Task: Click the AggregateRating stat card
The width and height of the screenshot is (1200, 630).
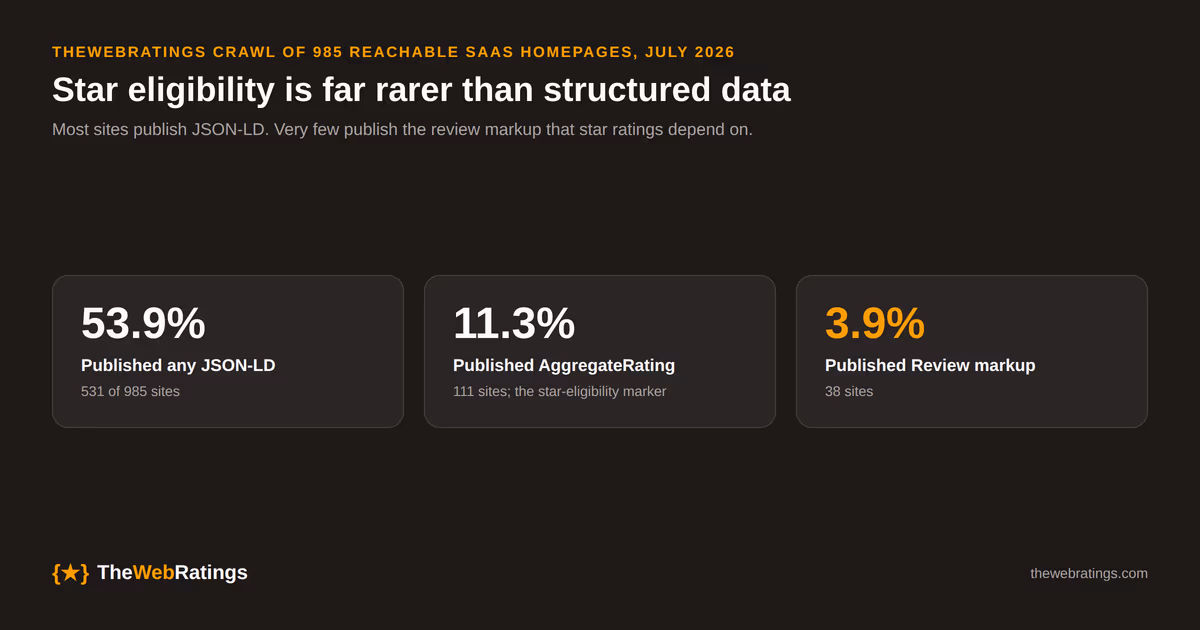Action: [x=600, y=352]
